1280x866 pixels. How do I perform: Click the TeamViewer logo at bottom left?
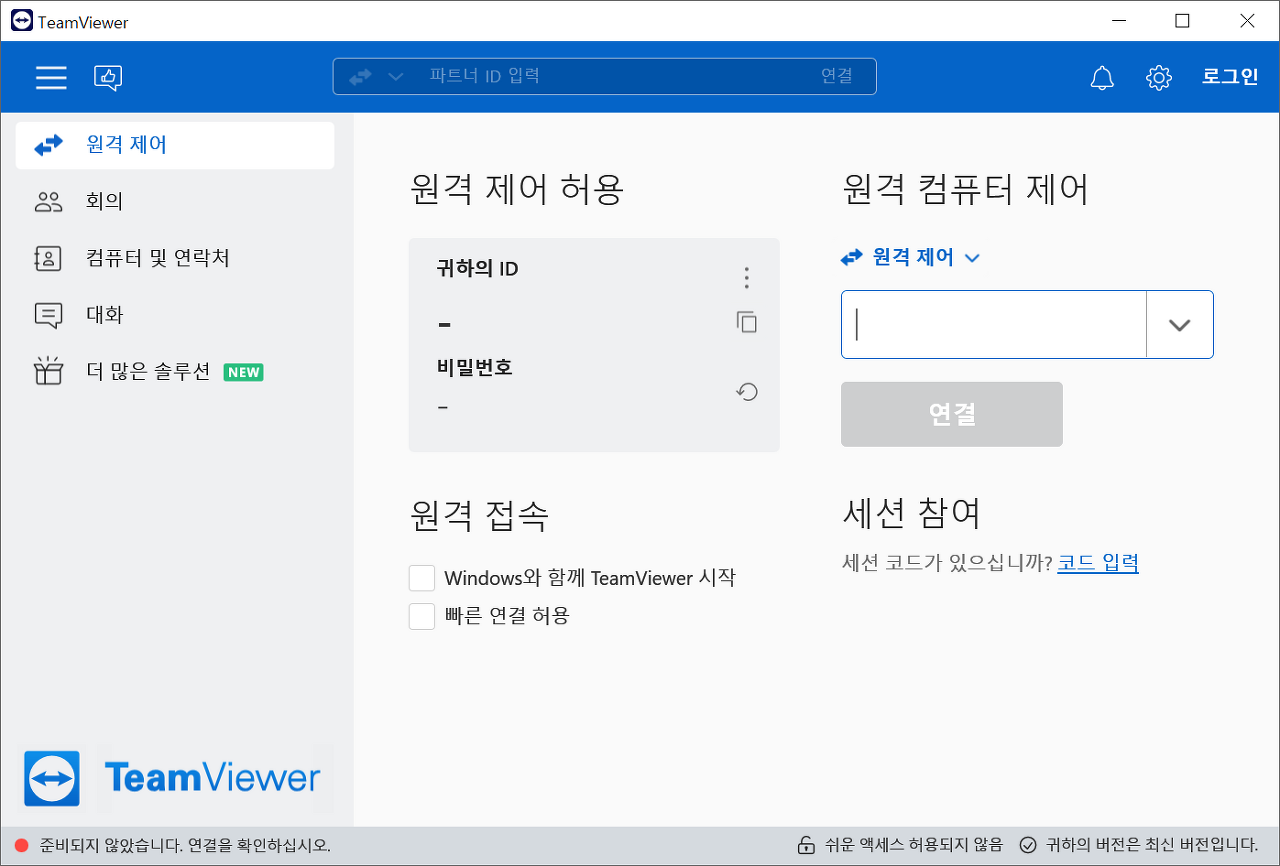pos(172,778)
